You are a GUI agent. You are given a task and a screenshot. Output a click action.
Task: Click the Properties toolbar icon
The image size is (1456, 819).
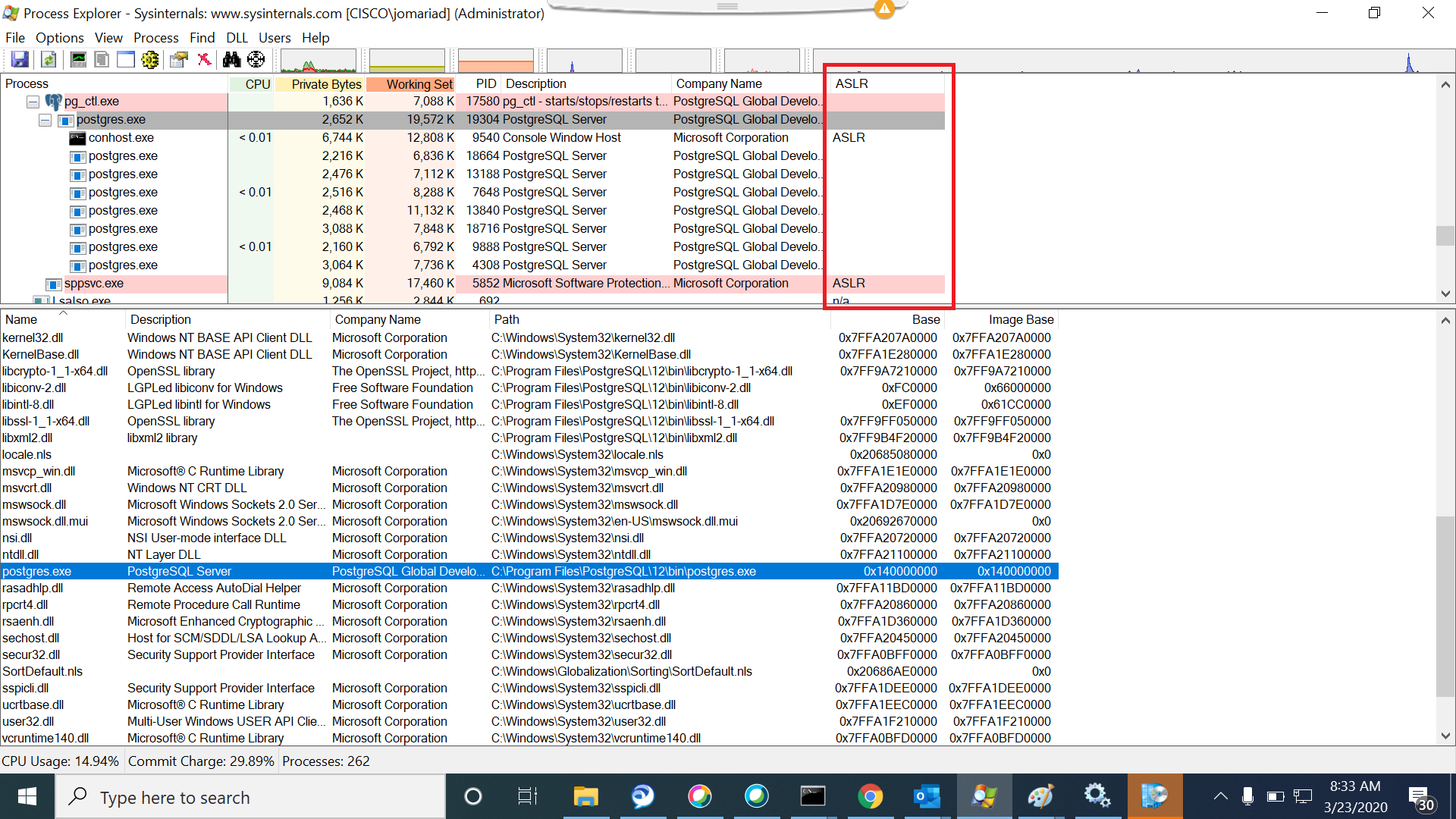(179, 59)
